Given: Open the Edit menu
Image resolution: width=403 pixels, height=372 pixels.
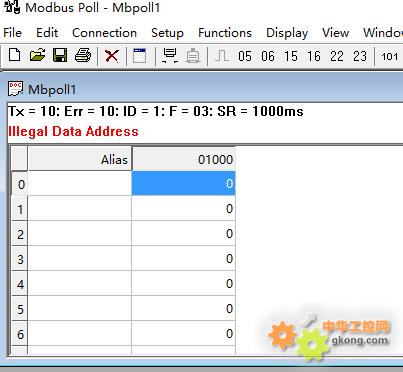Looking at the screenshot, I should tap(47, 33).
